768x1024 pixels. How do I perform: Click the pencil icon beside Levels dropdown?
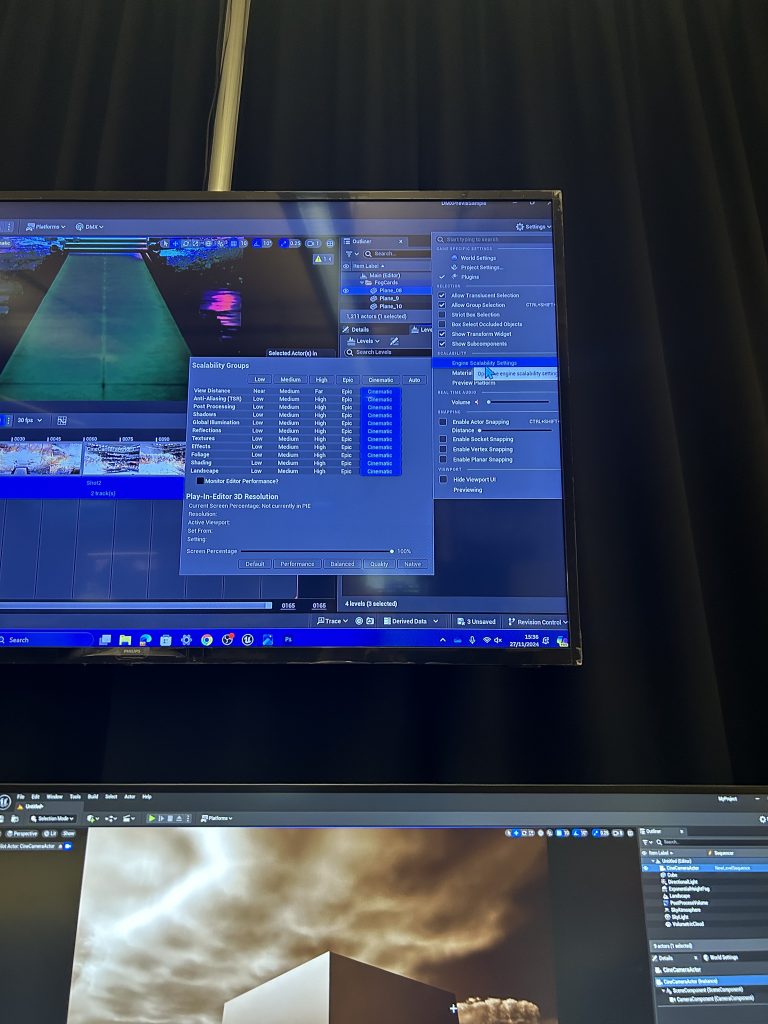click(394, 341)
